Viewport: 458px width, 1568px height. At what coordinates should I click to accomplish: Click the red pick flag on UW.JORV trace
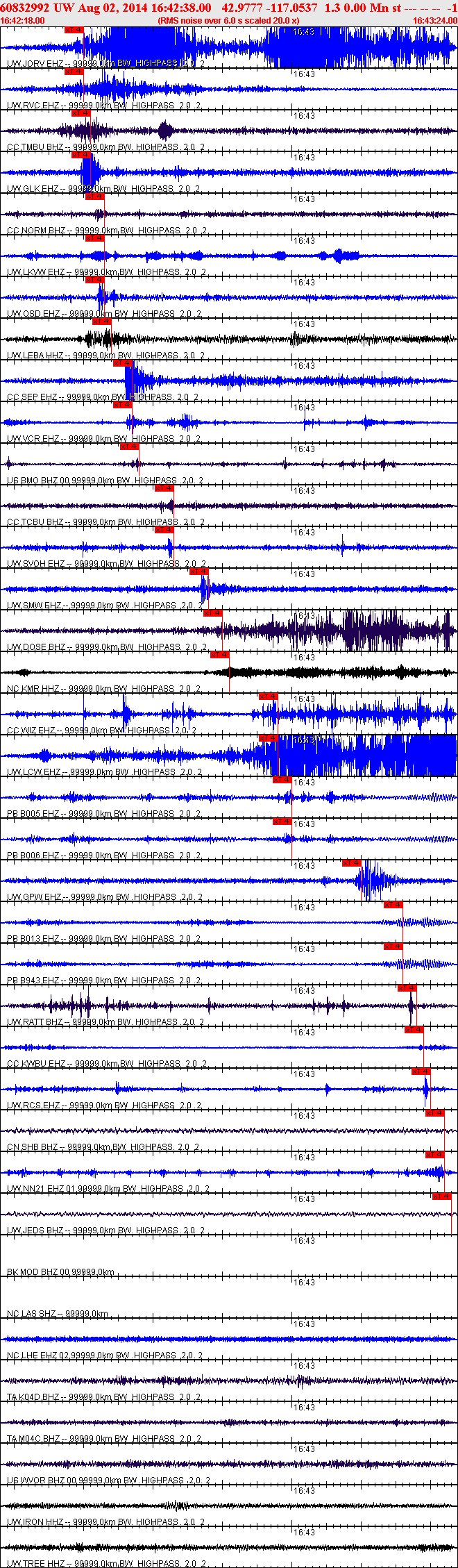[74, 30]
